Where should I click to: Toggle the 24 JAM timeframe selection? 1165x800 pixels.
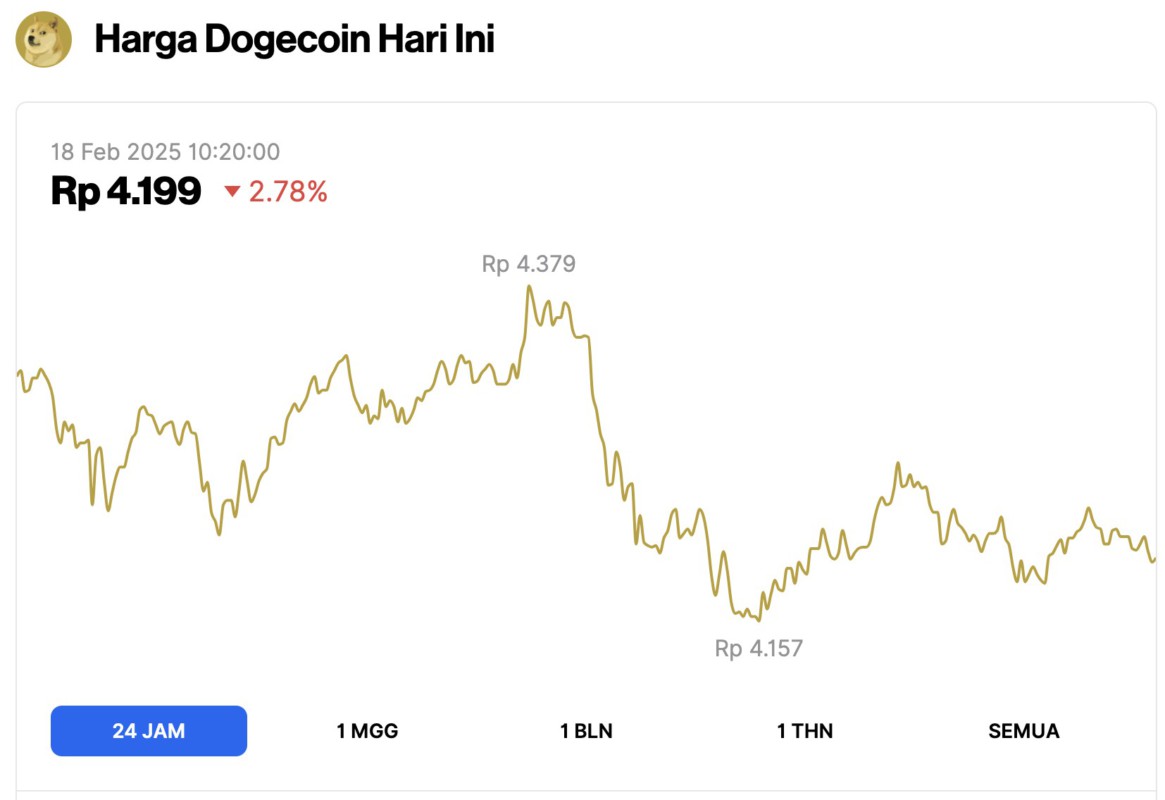(148, 731)
